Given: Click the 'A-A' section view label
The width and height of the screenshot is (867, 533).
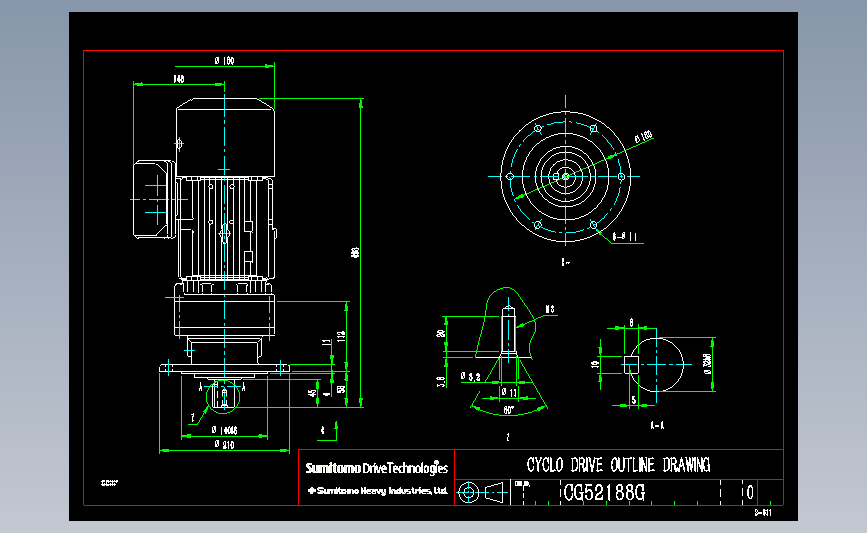Looking at the screenshot, I should tap(657, 425).
